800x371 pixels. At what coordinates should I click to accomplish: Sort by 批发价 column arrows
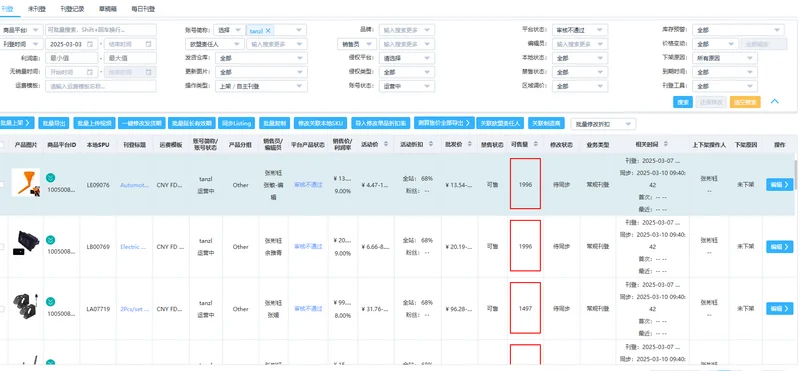[x=469, y=145]
